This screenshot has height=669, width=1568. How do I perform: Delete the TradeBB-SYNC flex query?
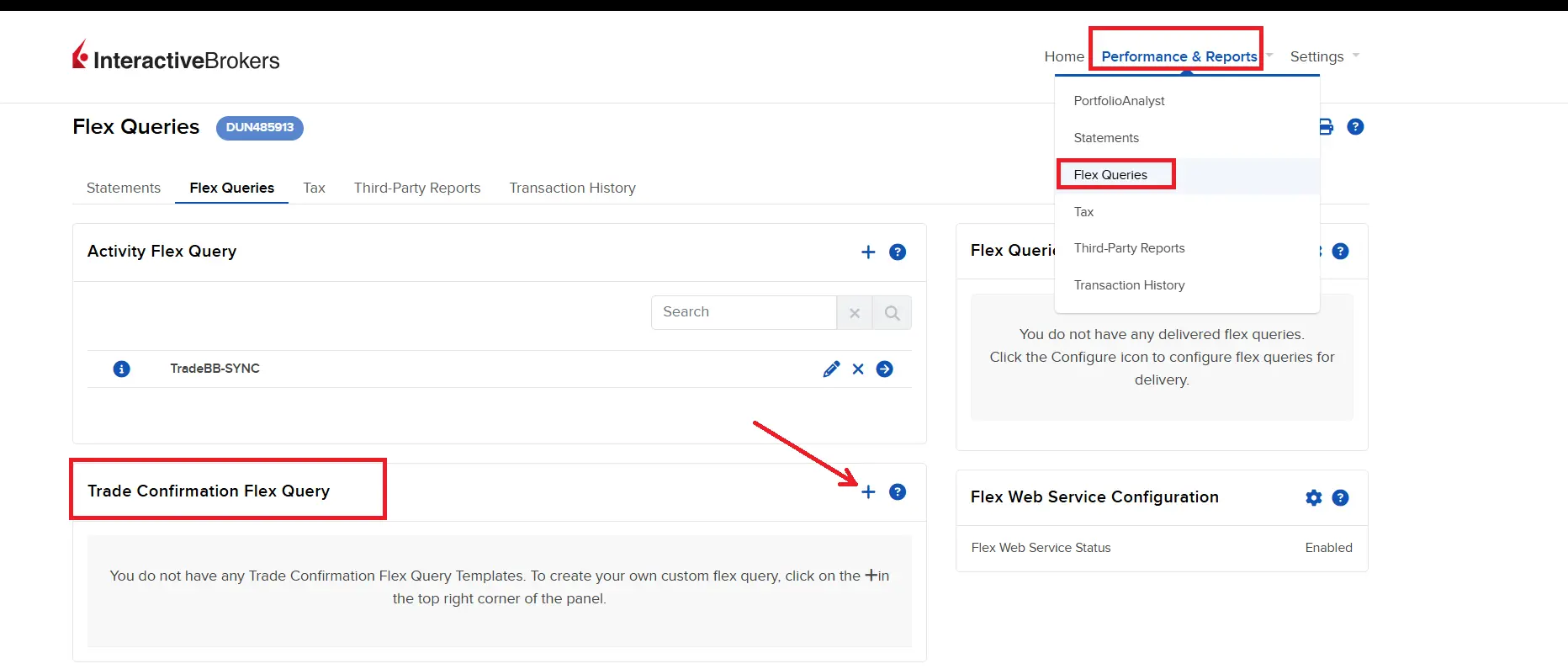858,369
